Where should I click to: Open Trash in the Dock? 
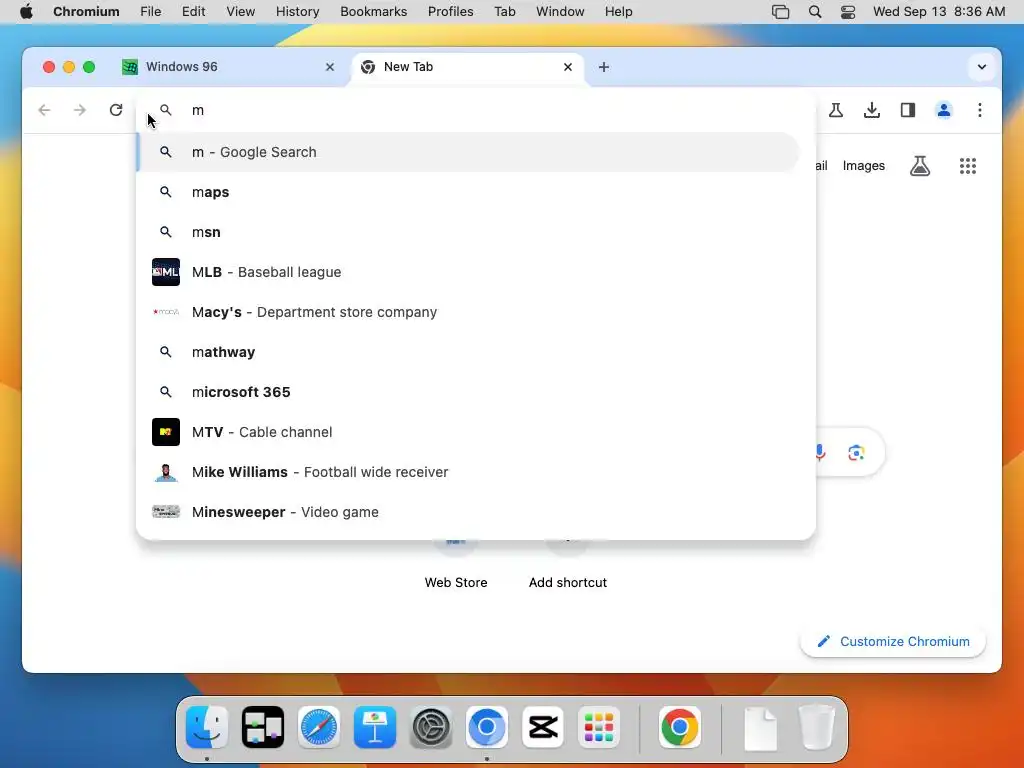coord(816,727)
